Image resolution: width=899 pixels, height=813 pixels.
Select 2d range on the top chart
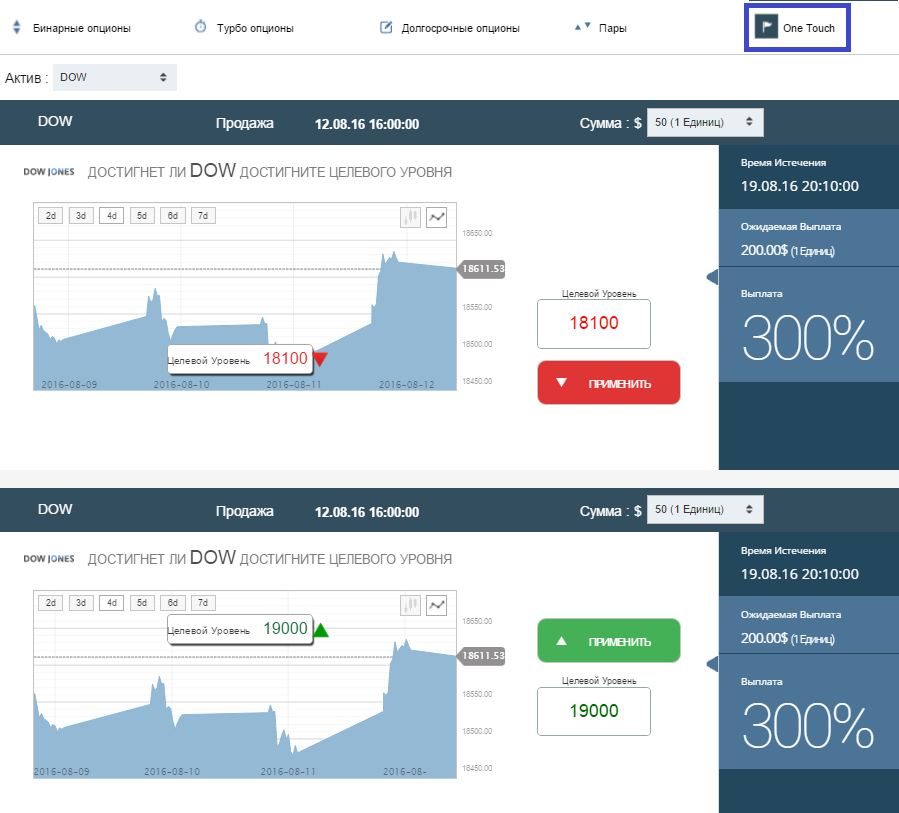pos(51,216)
